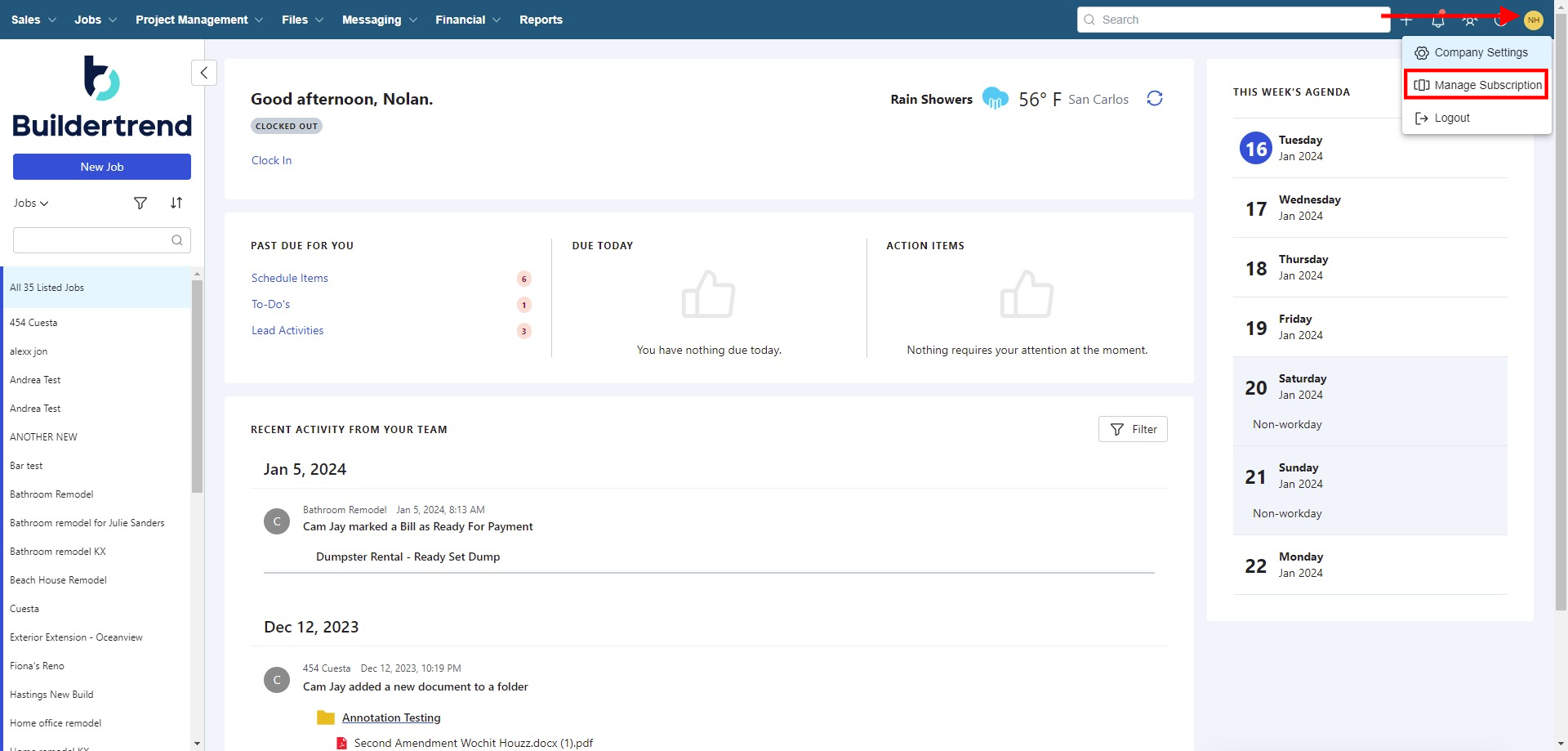
Task: Select the Cuesta job
Action: 97,609
